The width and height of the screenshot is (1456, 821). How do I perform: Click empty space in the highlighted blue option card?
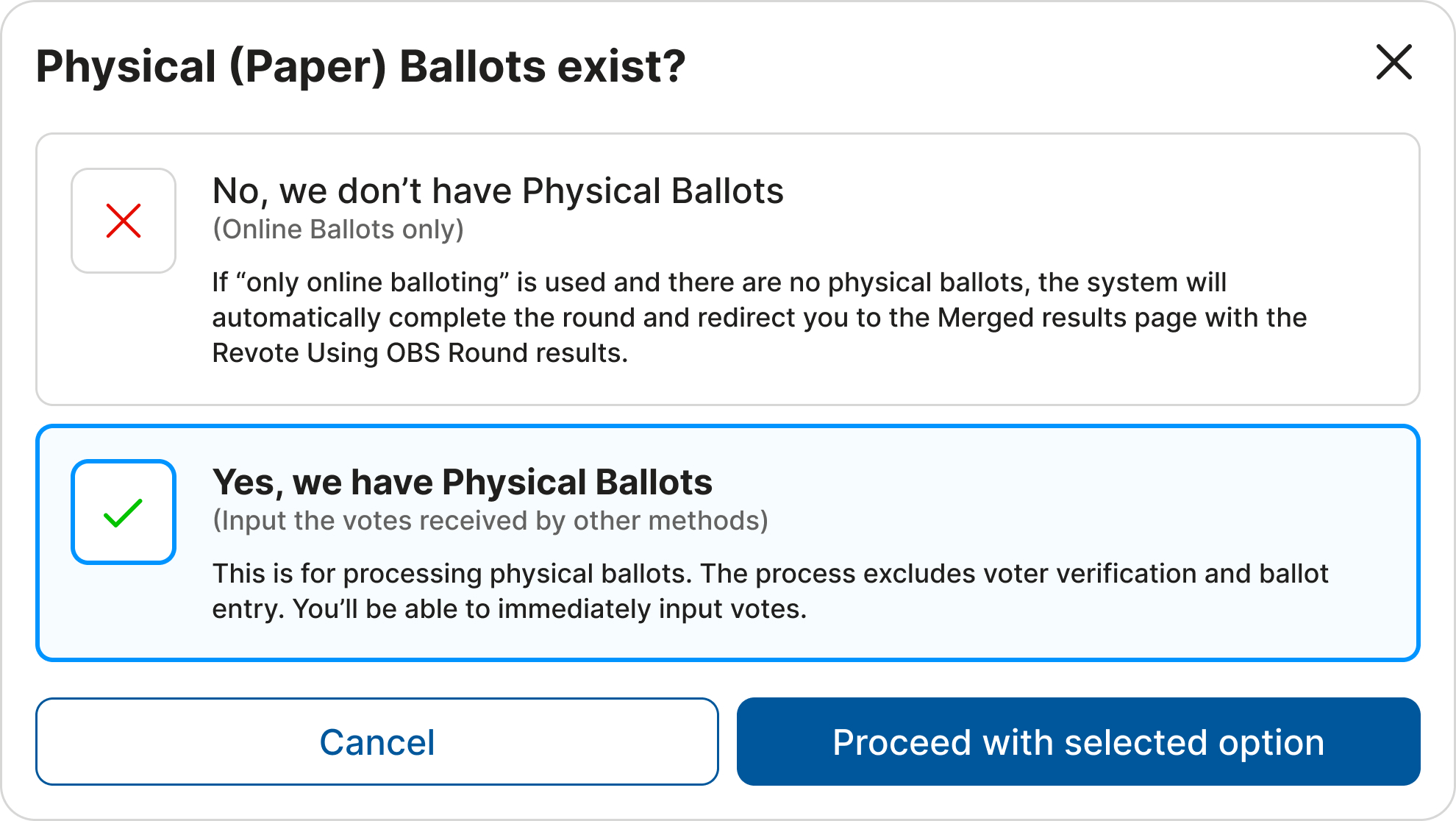[1103, 500]
